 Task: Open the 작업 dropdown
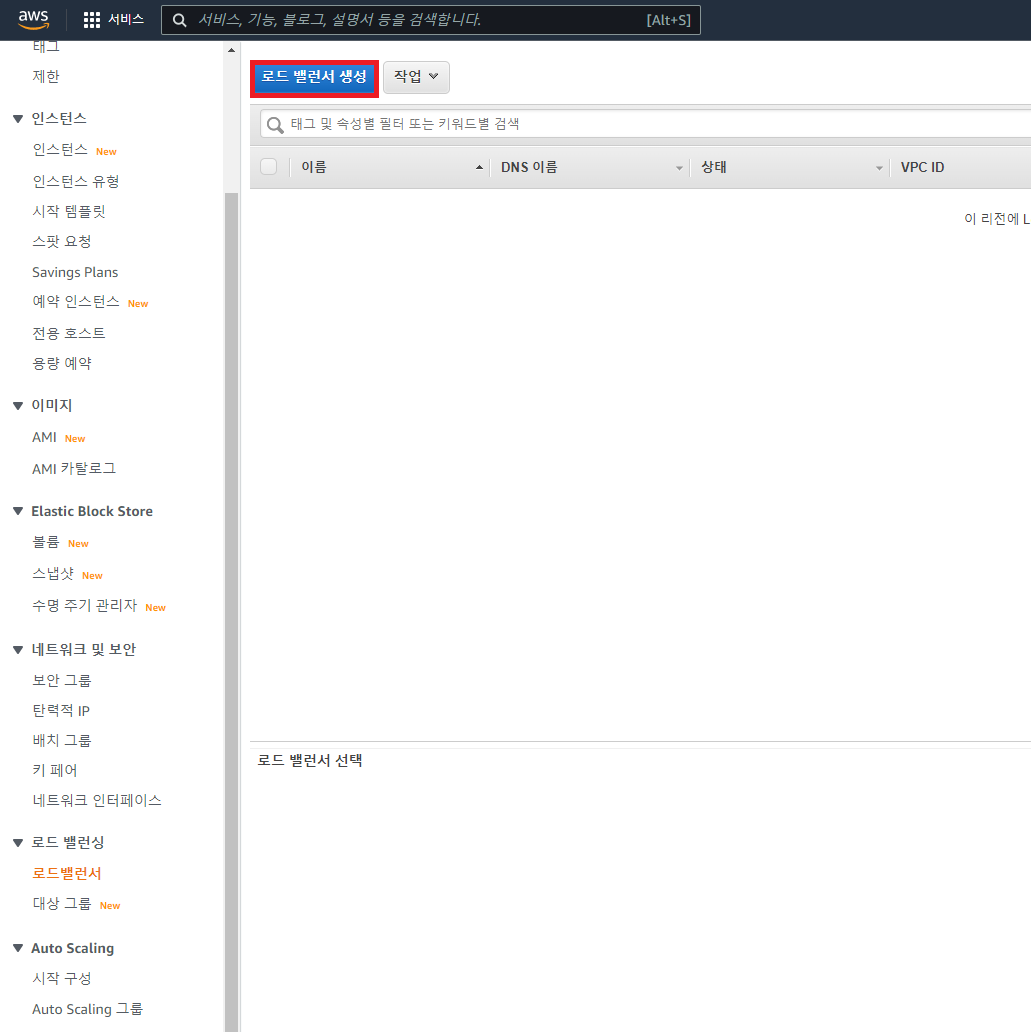pos(416,77)
